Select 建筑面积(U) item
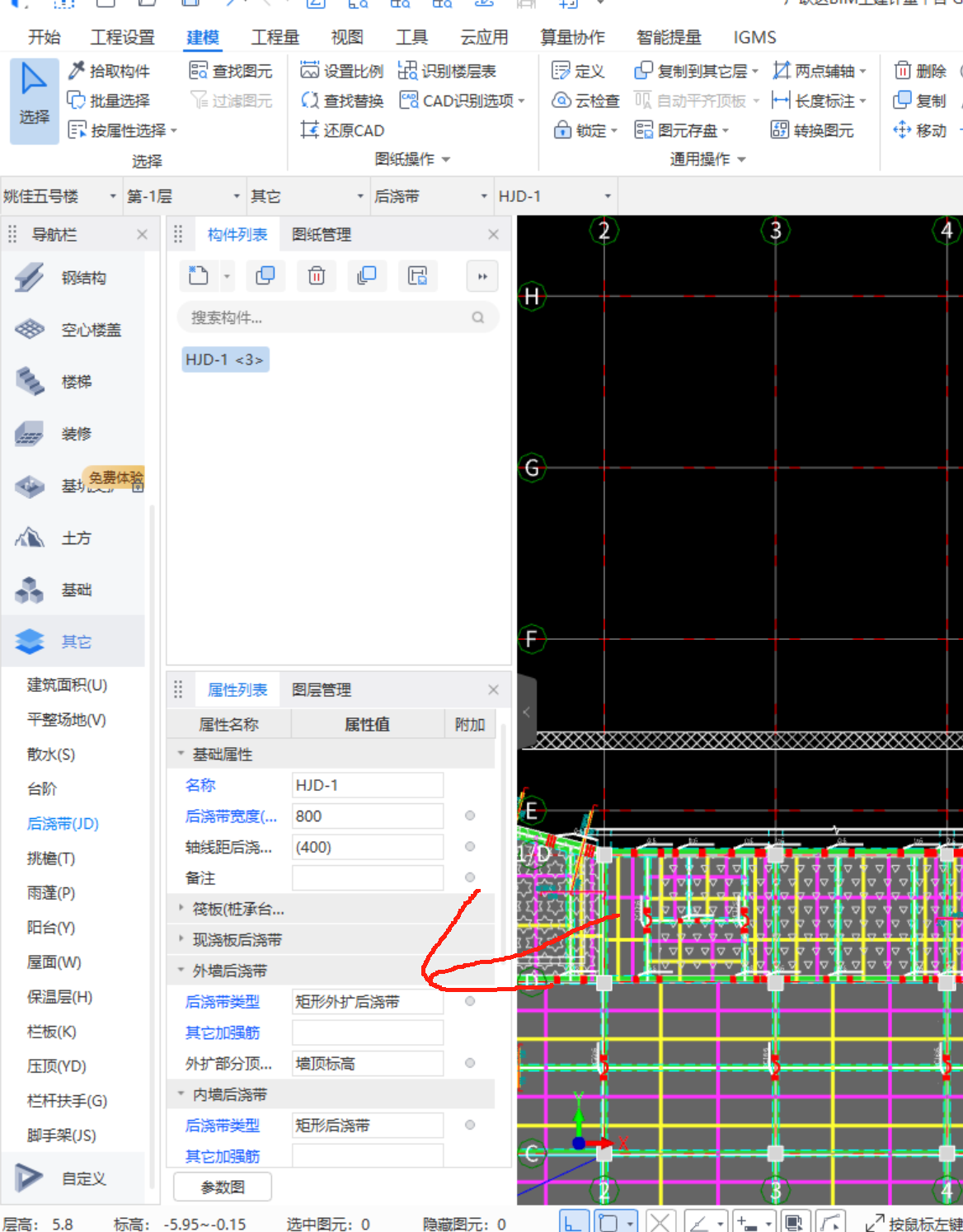 [67, 684]
